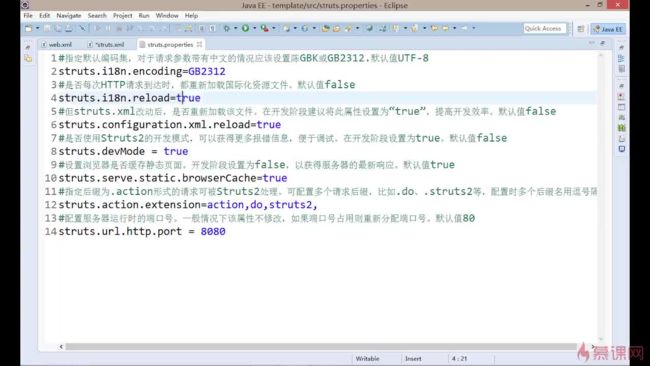650x366 pixels.
Task: Open the Forward navigation history dropdown
Action: [x=473, y=29]
